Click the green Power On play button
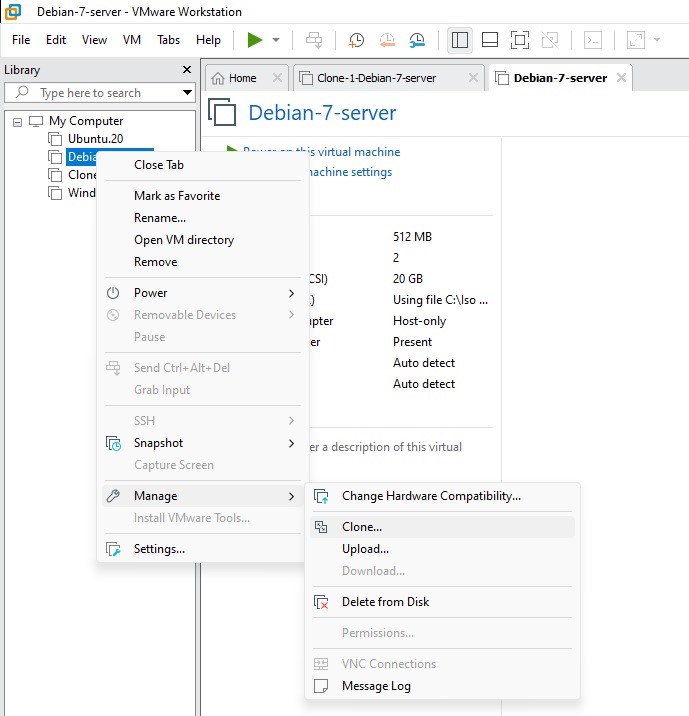This screenshot has width=689, height=716. coord(255,40)
